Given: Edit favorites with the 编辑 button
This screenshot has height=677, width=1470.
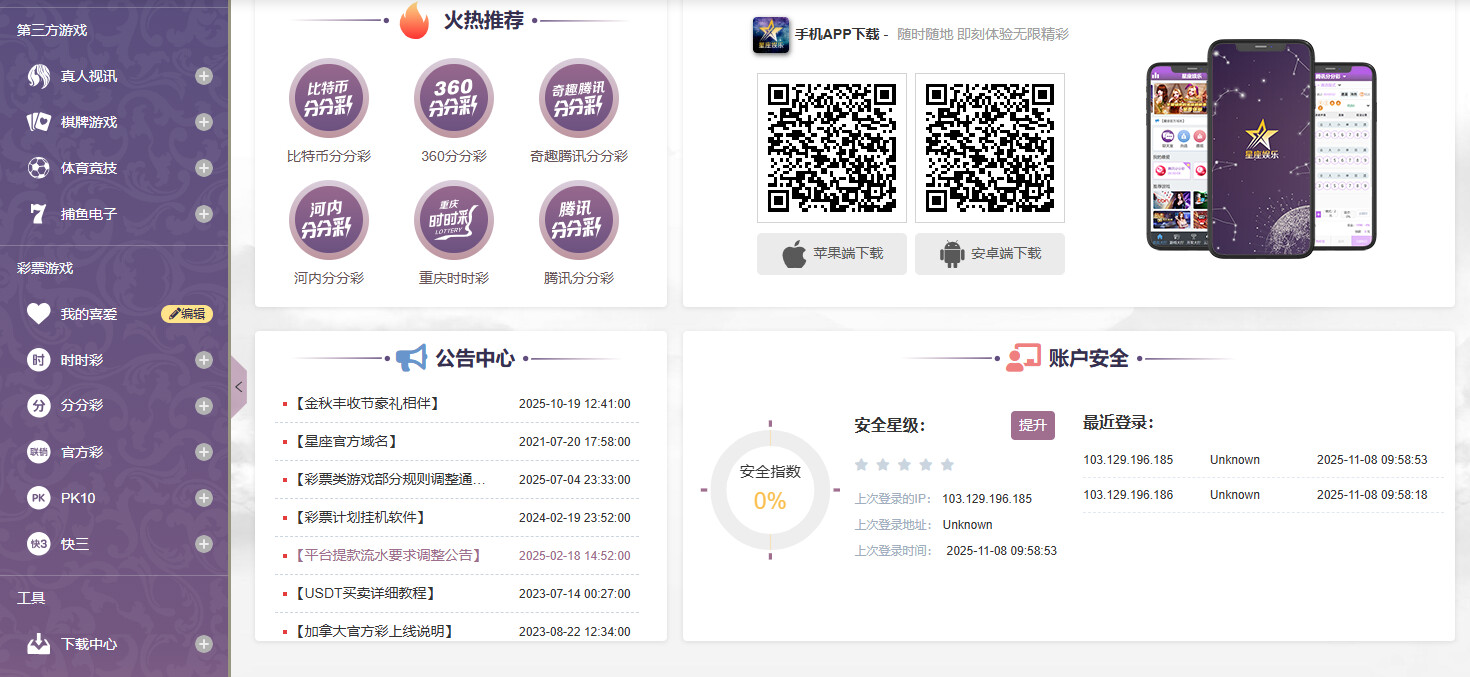Looking at the screenshot, I should tap(187, 314).
